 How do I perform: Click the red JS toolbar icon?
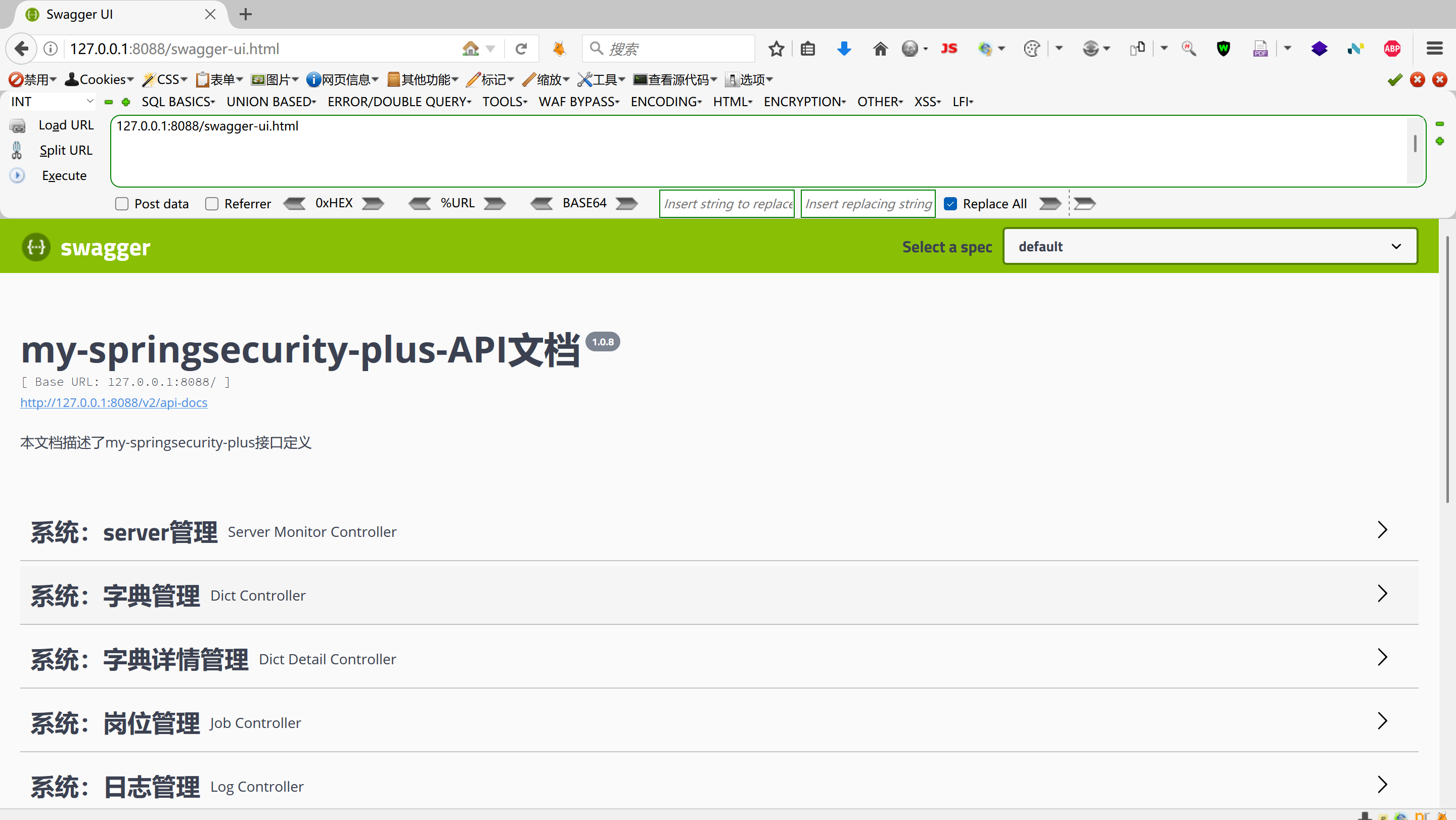[x=948, y=49]
